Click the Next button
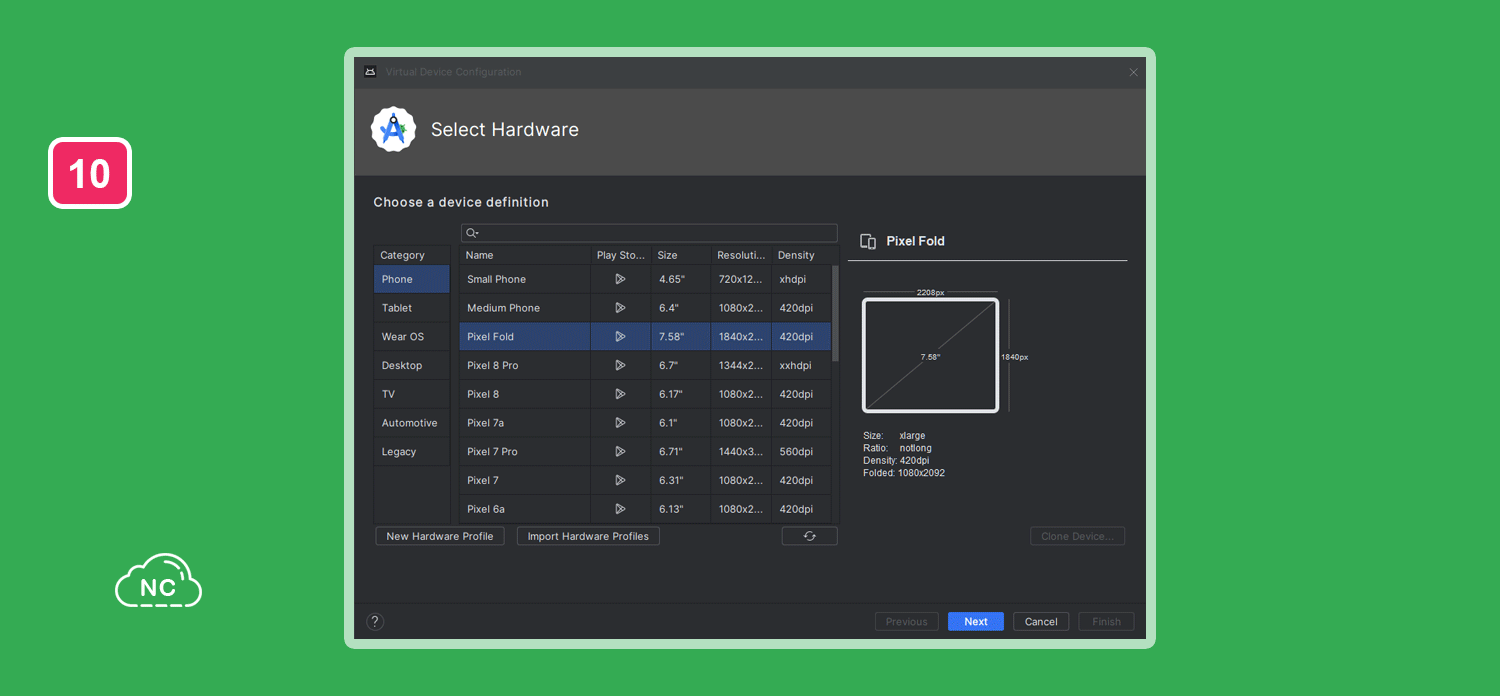Image resolution: width=1500 pixels, height=696 pixels. click(x=976, y=621)
